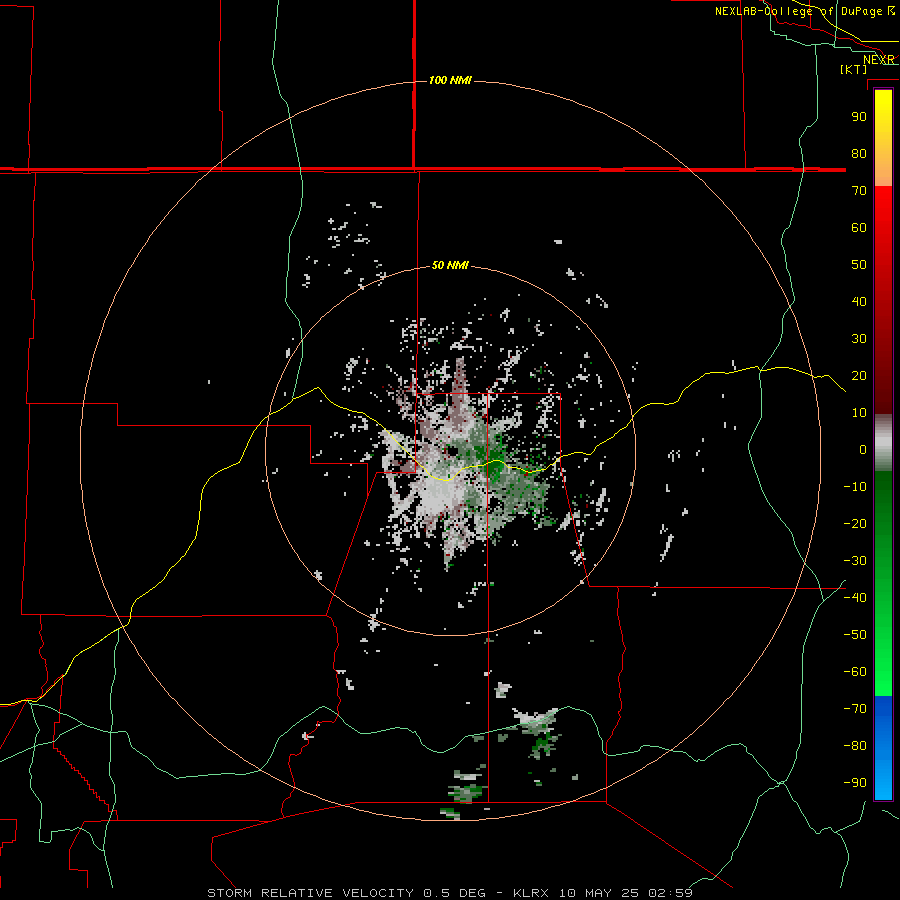Click the KLRX station identifier
Screen dimensions: 900x900
[531, 893]
